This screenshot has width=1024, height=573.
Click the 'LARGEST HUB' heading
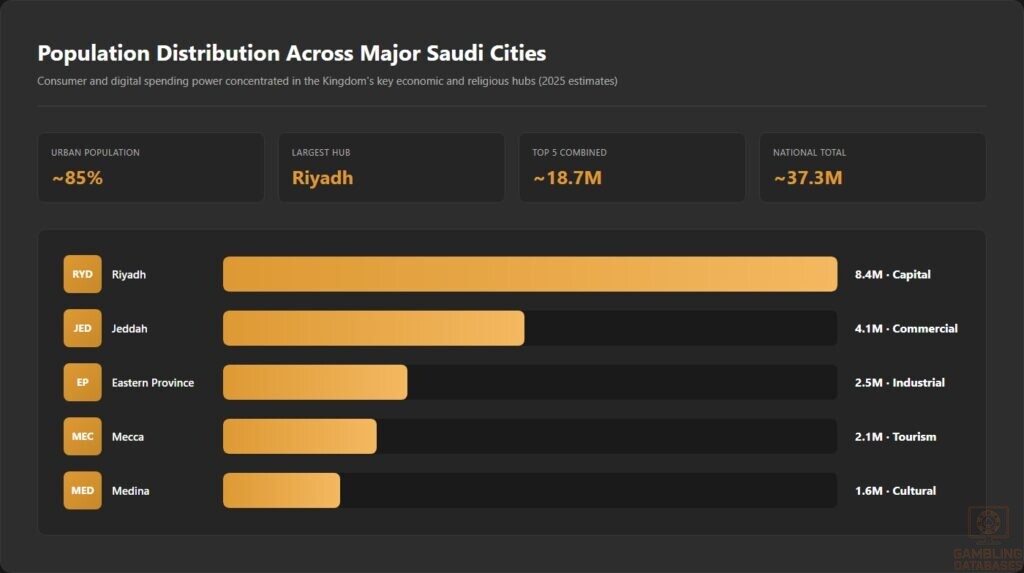pos(321,152)
